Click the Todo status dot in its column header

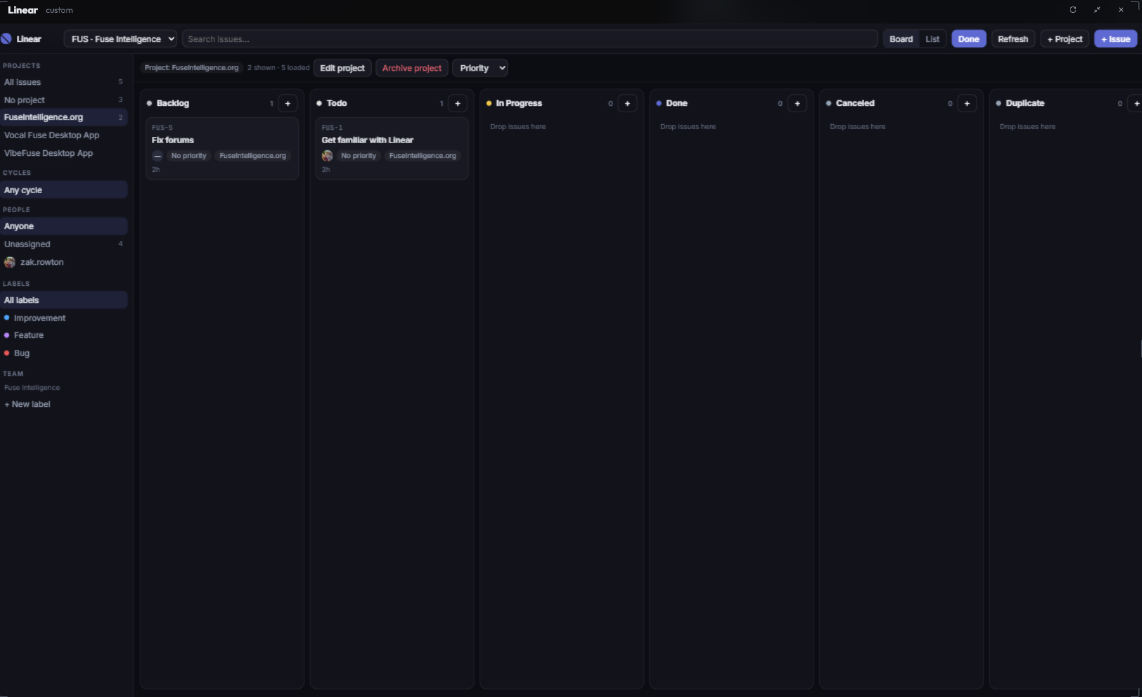tap(319, 103)
